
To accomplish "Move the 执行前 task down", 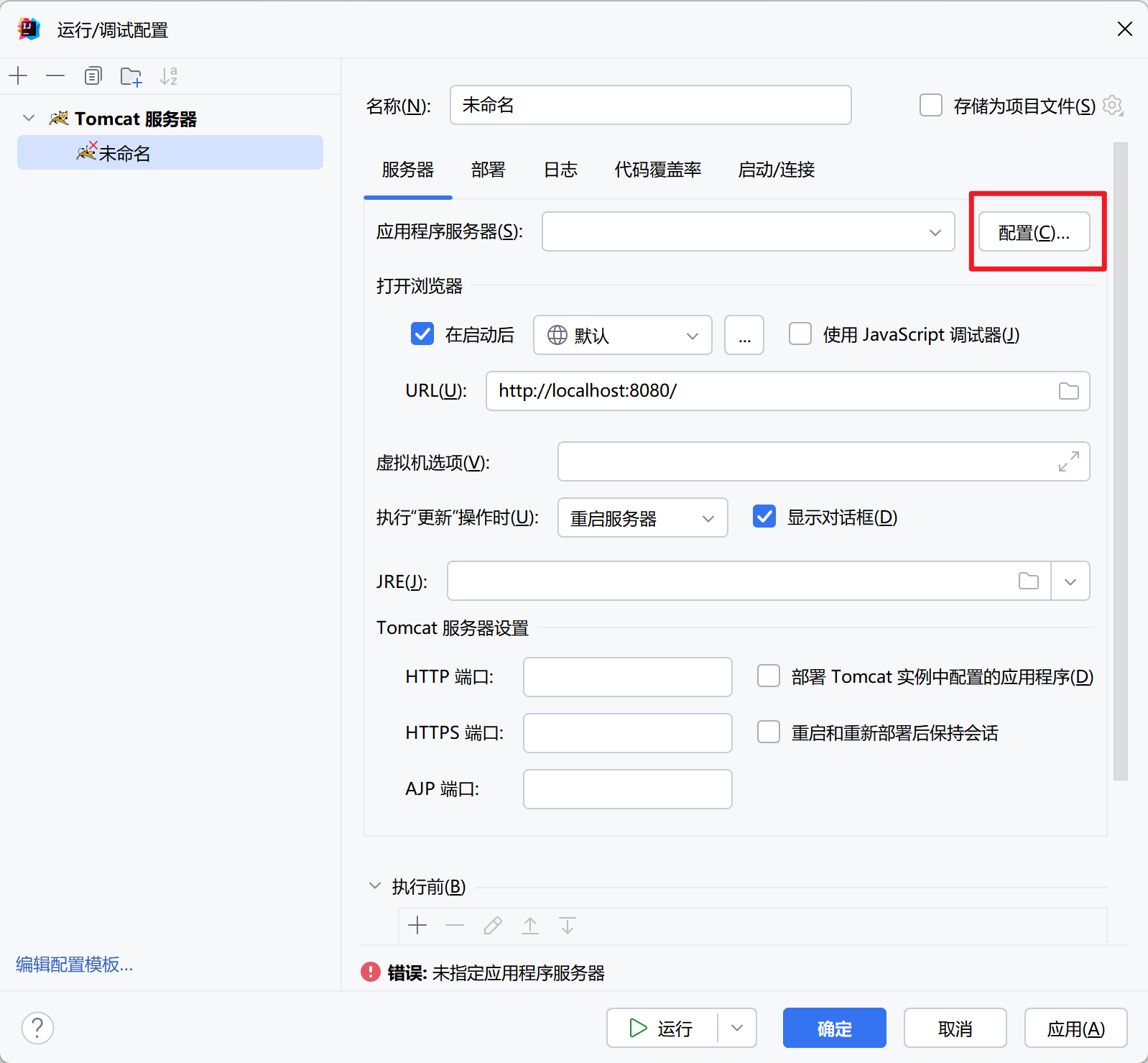I will pyautogui.click(x=568, y=925).
